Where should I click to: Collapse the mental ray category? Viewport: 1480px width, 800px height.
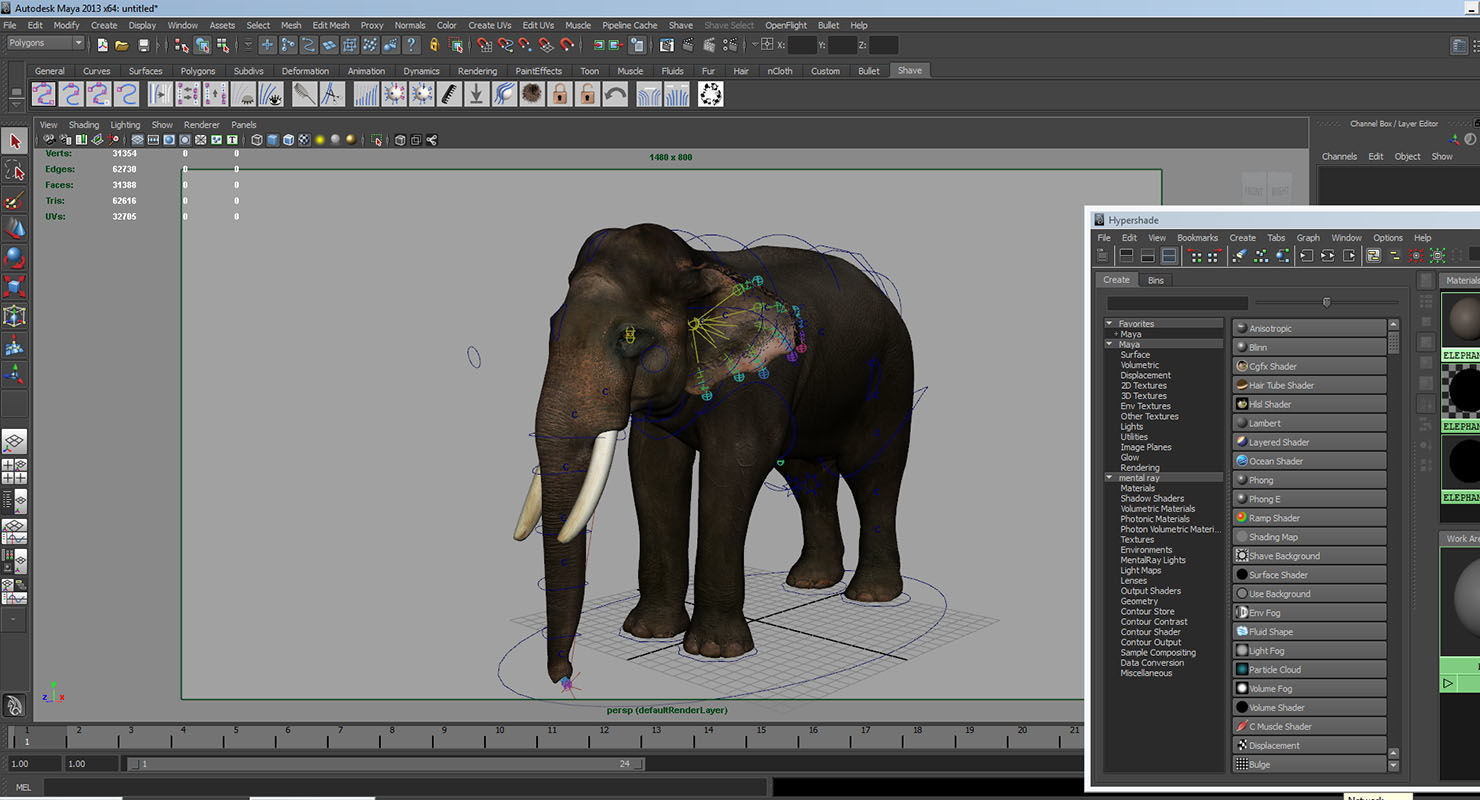point(1109,478)
